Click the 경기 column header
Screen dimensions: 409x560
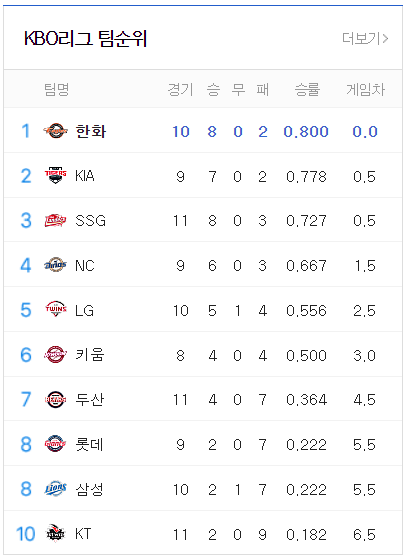coord(180,89)
